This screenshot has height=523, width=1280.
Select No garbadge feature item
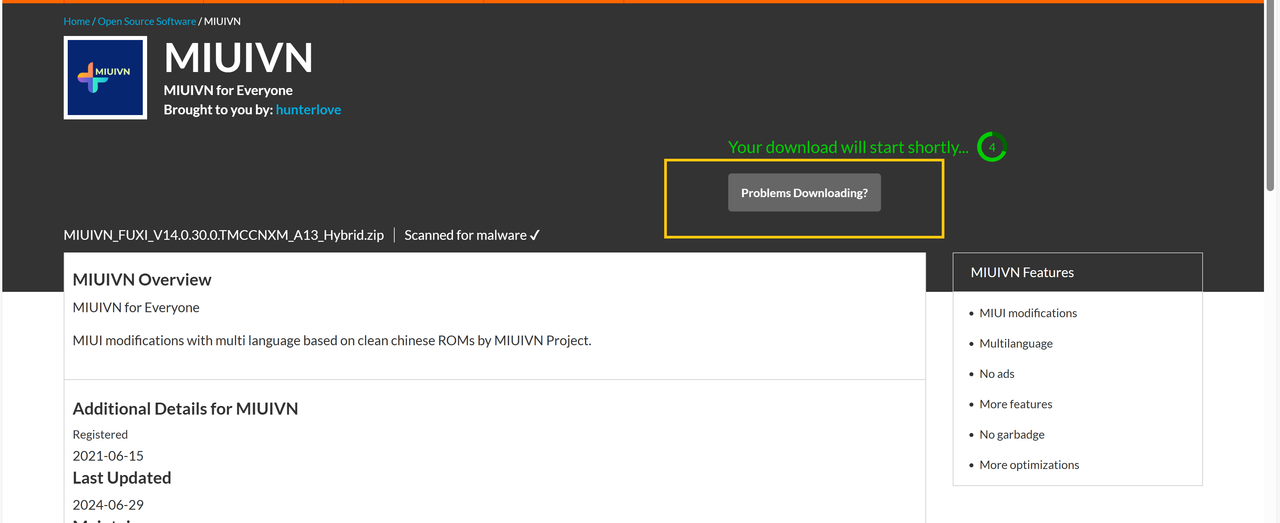tap(1012, 435)
